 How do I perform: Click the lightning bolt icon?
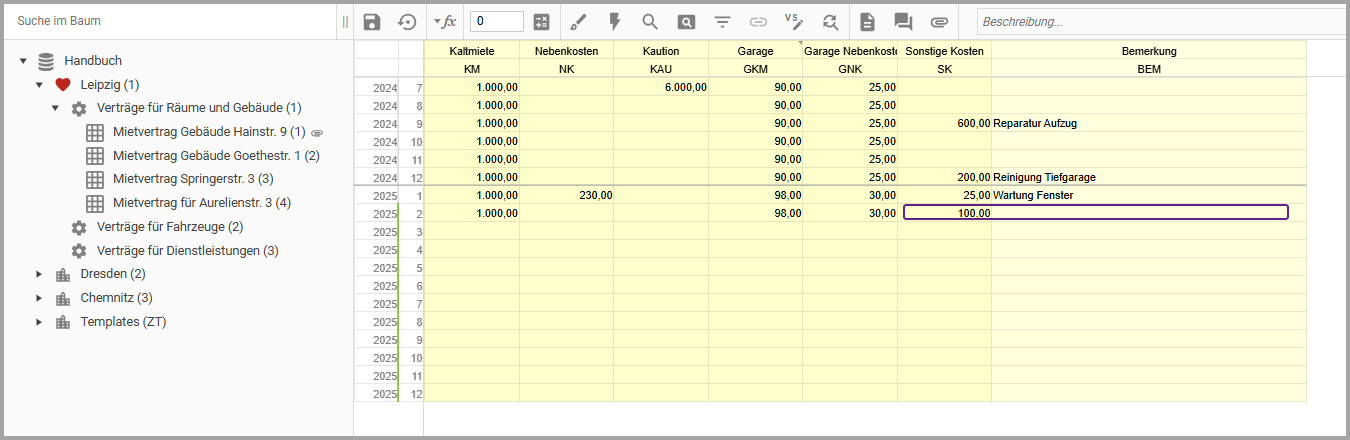tap(614, 22)
